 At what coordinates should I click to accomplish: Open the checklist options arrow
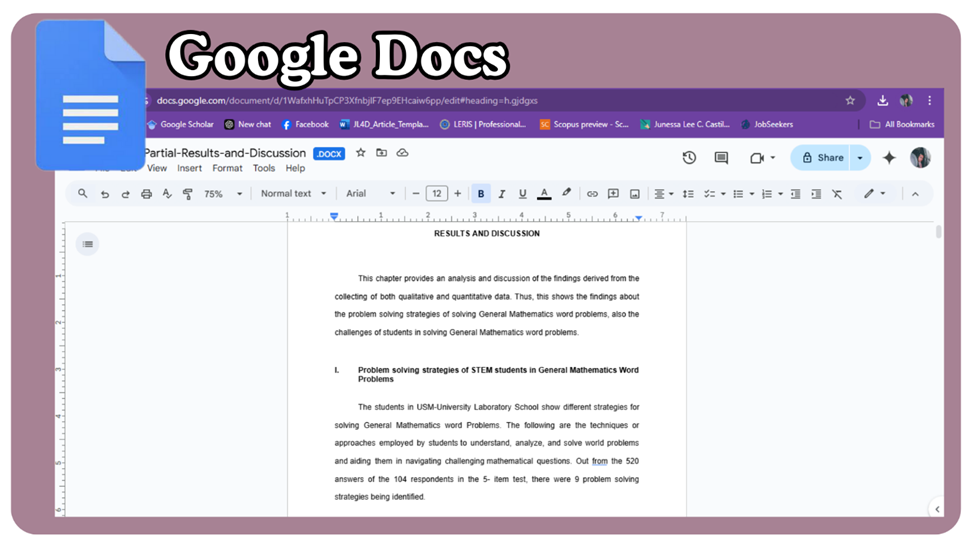point(723,194)
